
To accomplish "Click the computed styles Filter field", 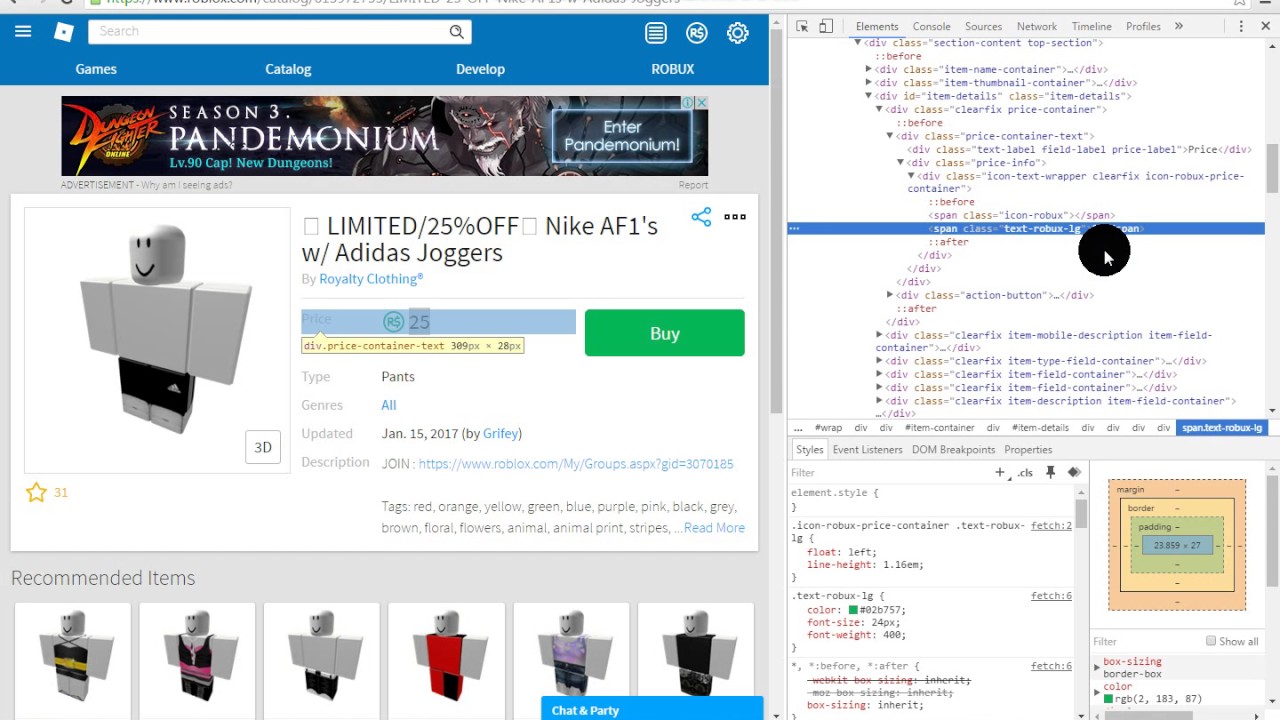I will coord(1145,641).
